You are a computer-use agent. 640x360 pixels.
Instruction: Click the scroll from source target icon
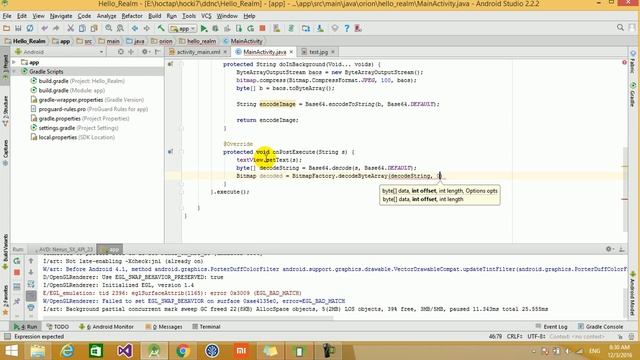[x=120, y=52]
